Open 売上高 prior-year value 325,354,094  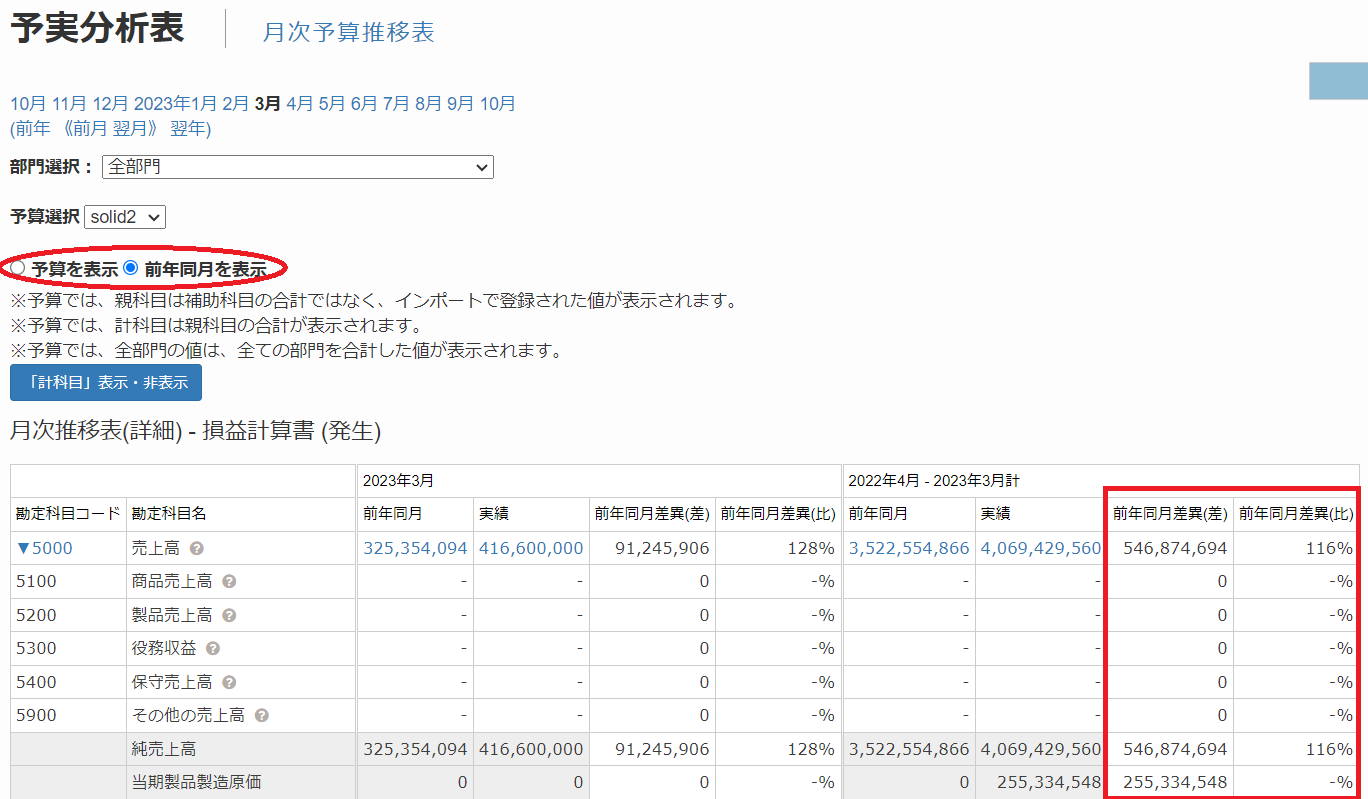[415, 548]
